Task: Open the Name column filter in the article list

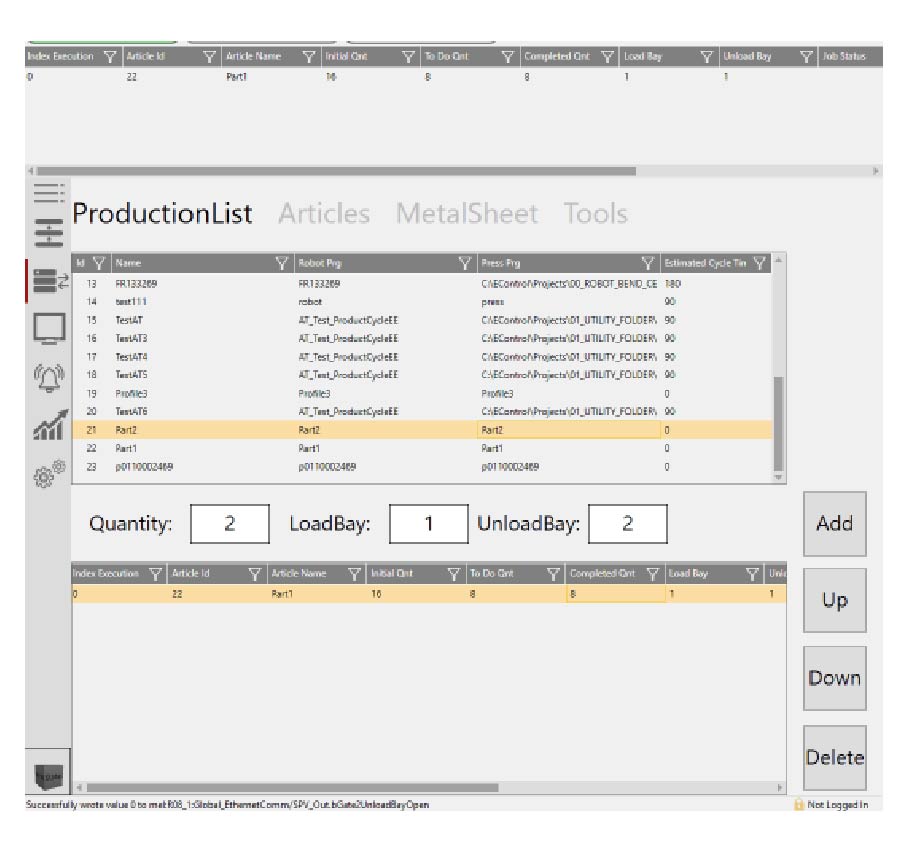Action: click(282, 264)
